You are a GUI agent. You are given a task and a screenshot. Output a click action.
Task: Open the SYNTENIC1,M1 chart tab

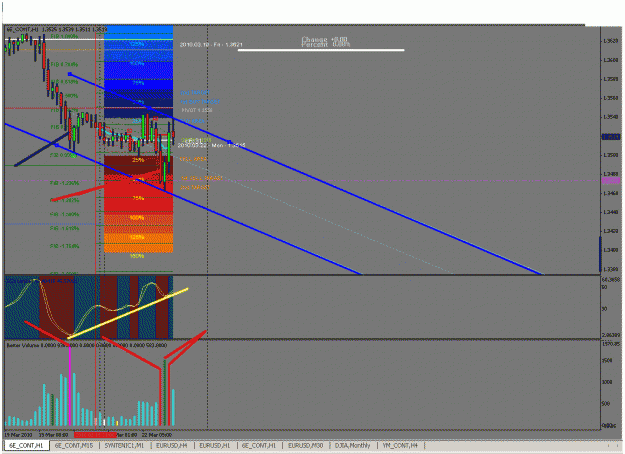(124, 446)
